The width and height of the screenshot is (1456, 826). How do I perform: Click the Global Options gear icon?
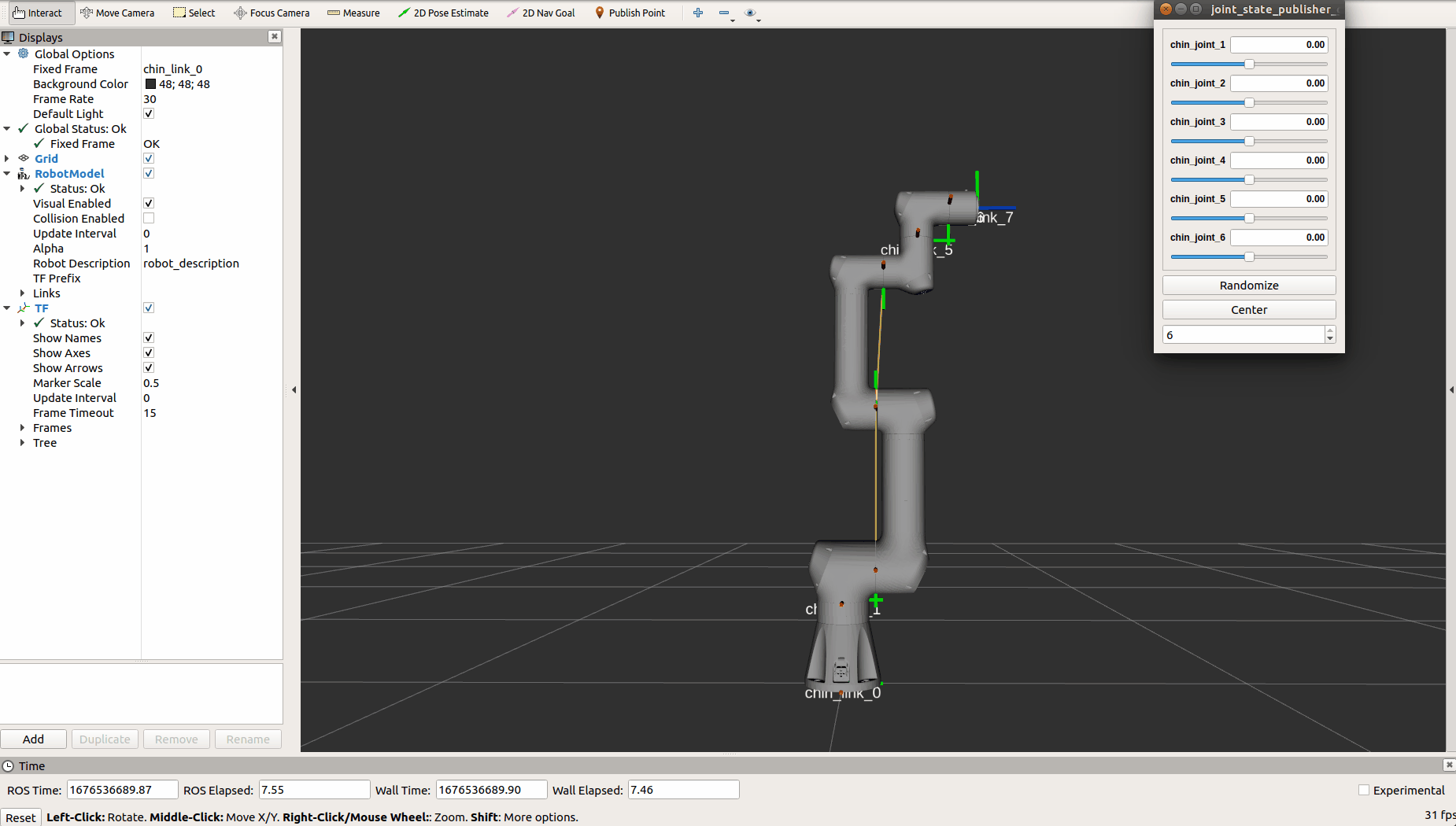(24, 53)
